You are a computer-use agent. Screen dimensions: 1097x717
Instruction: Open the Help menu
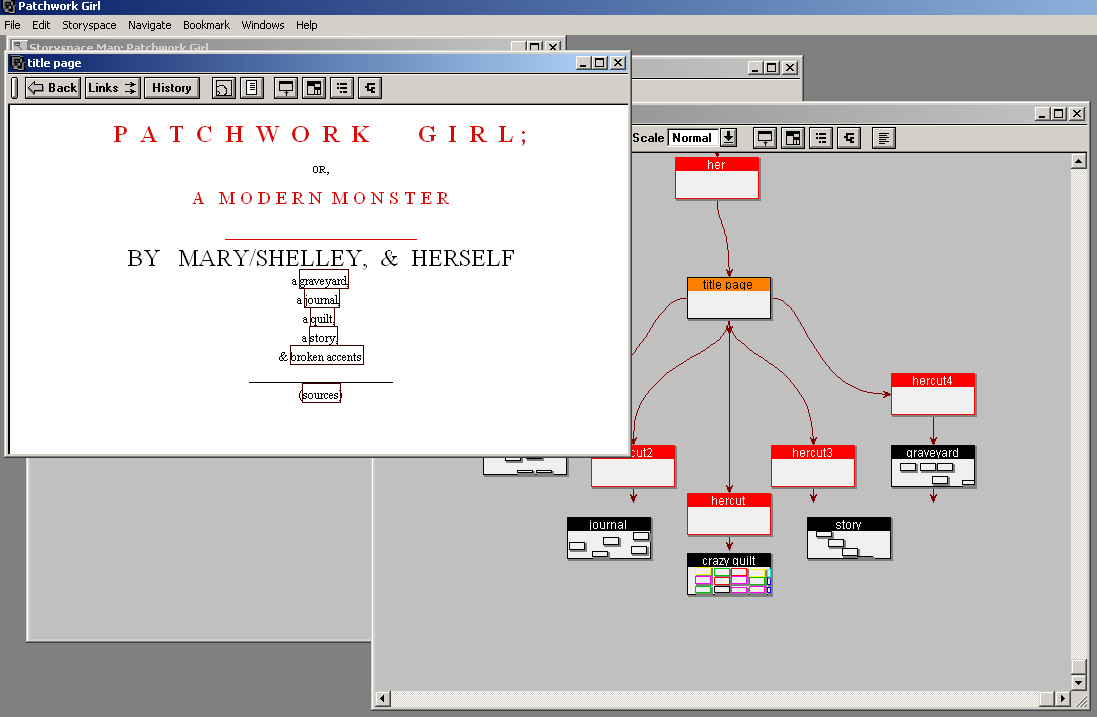click(x=306, y=25)
